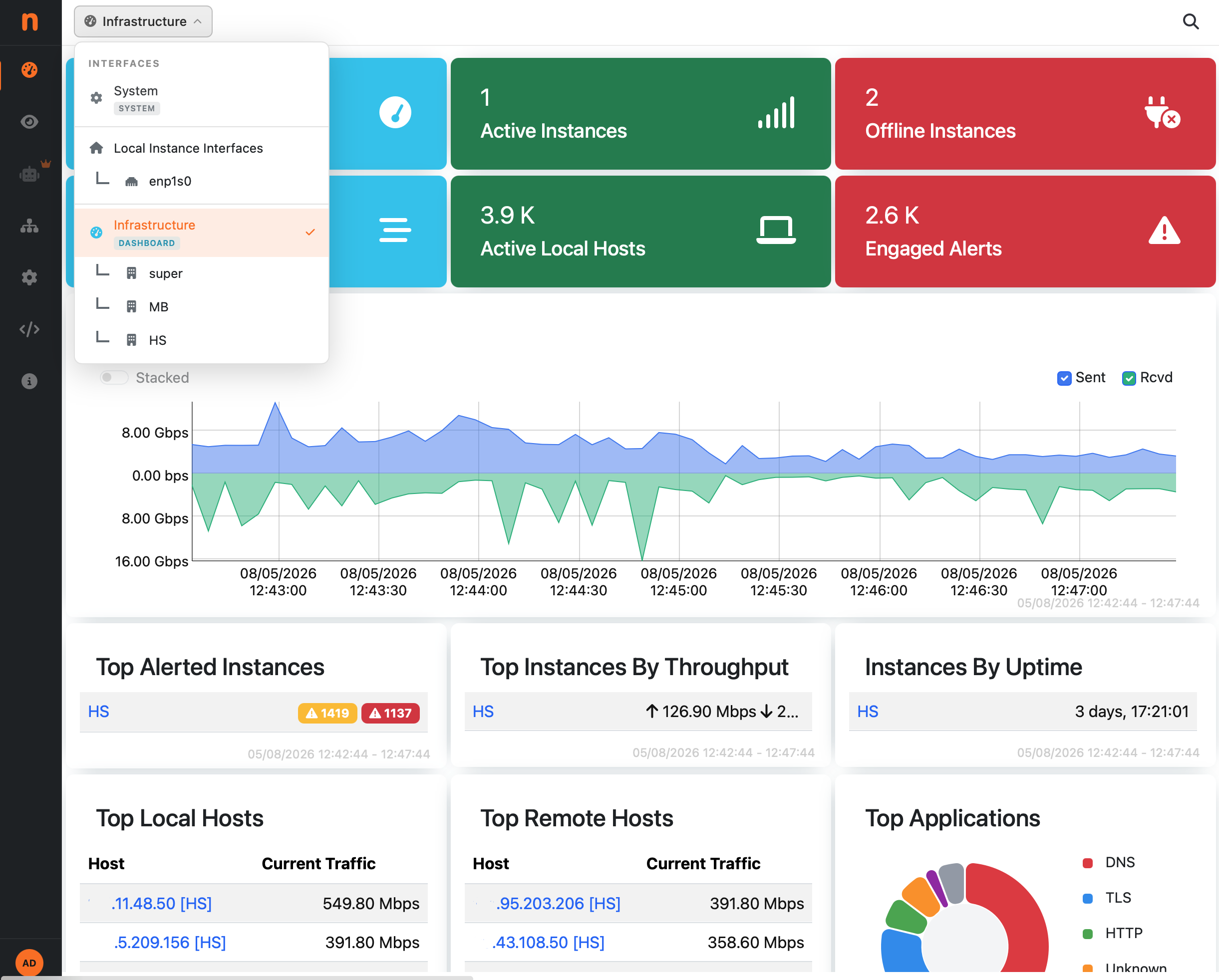
Task: Open the .11.48.50 [HS] host link
Action: coord(161,903)
